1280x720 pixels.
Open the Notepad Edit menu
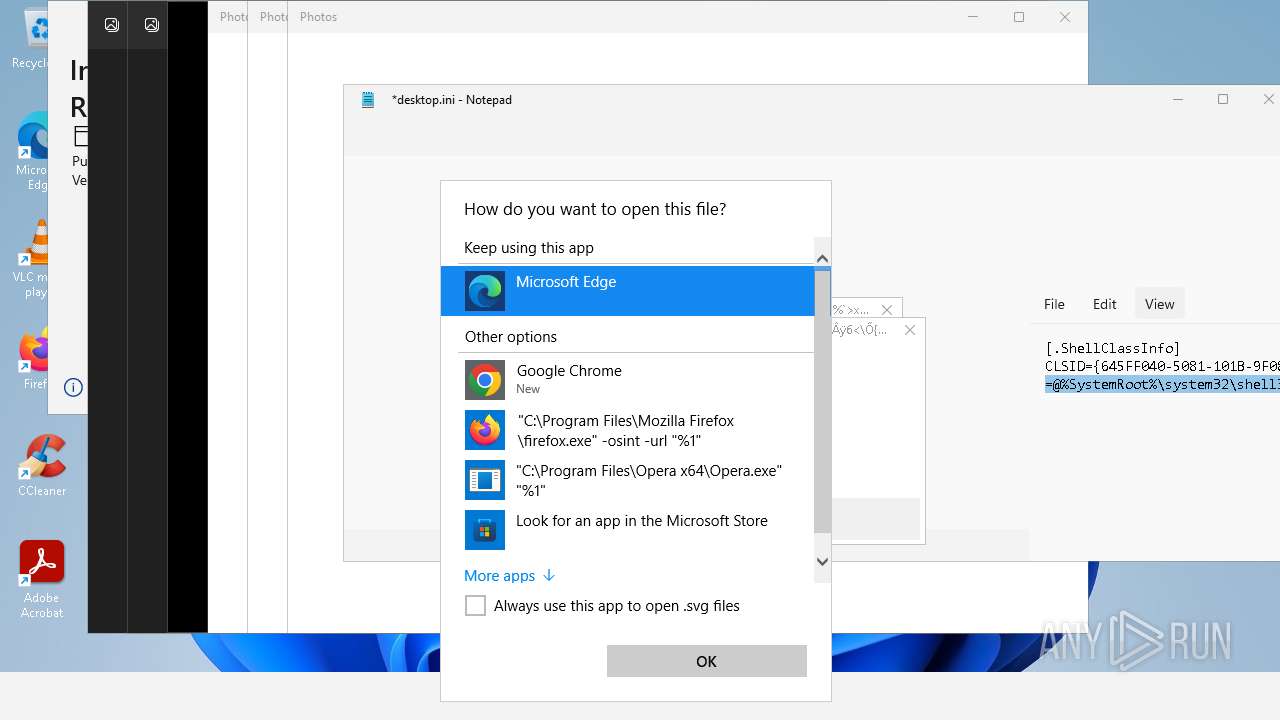pyautogui.click(x=1104, y=304)
